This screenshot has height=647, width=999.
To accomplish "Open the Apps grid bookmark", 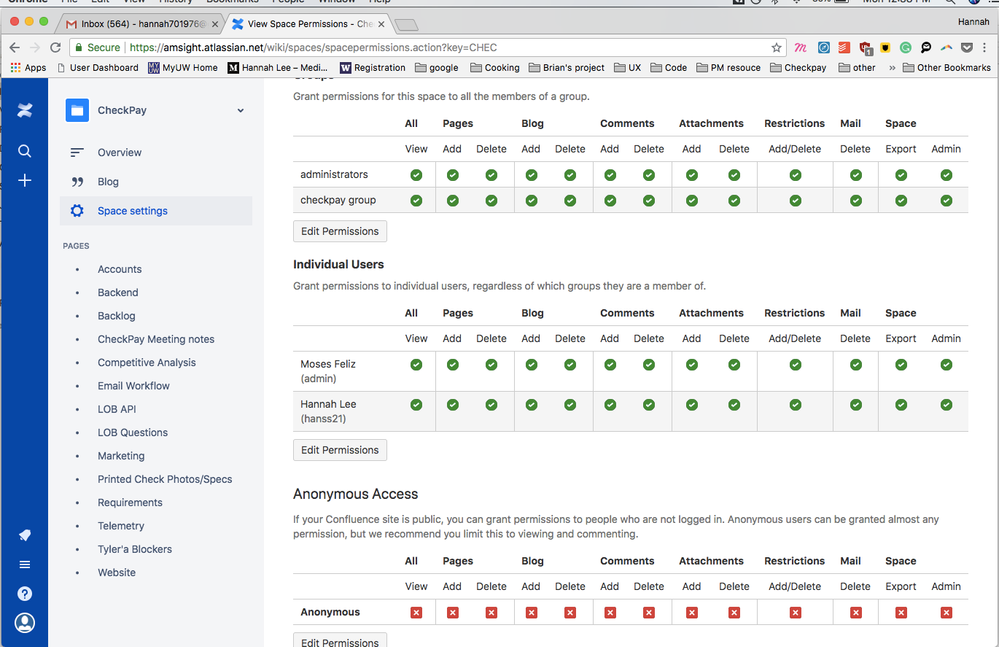I will pyautogui.click(x=28, y=68).
